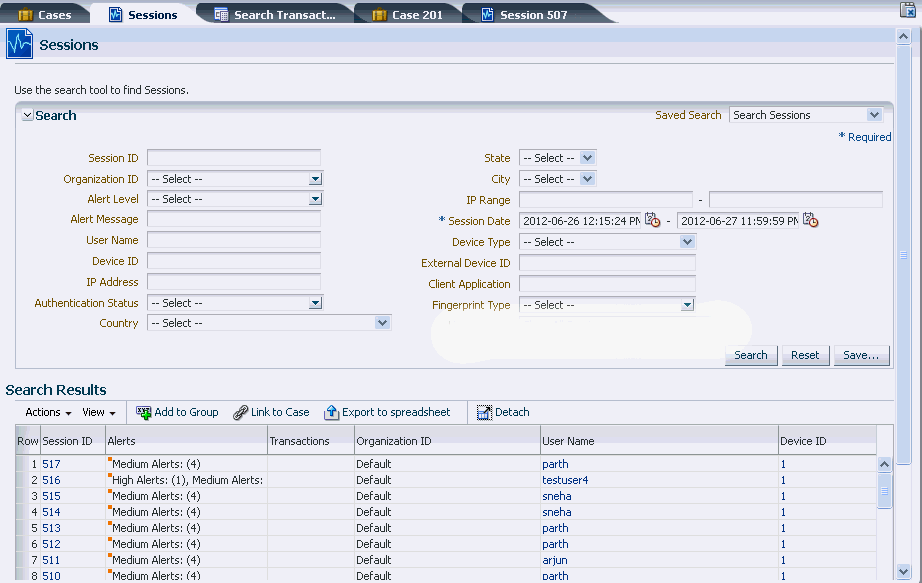Click into the User Name input field

[234, 240]
